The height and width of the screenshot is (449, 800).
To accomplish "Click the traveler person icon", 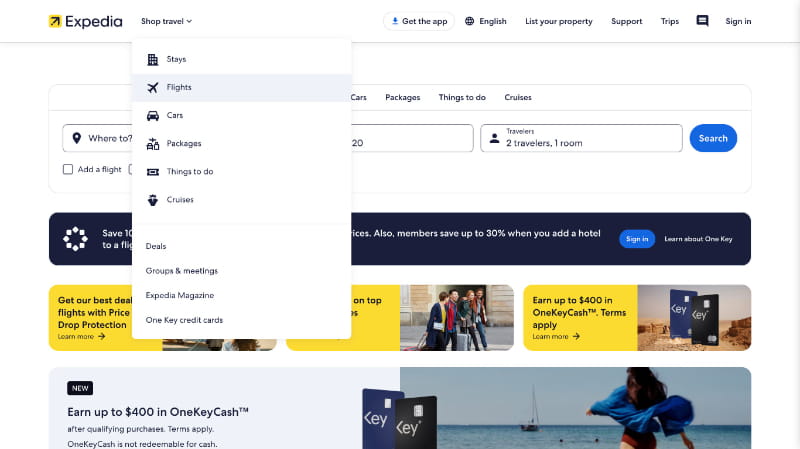I will click(494, 138).
